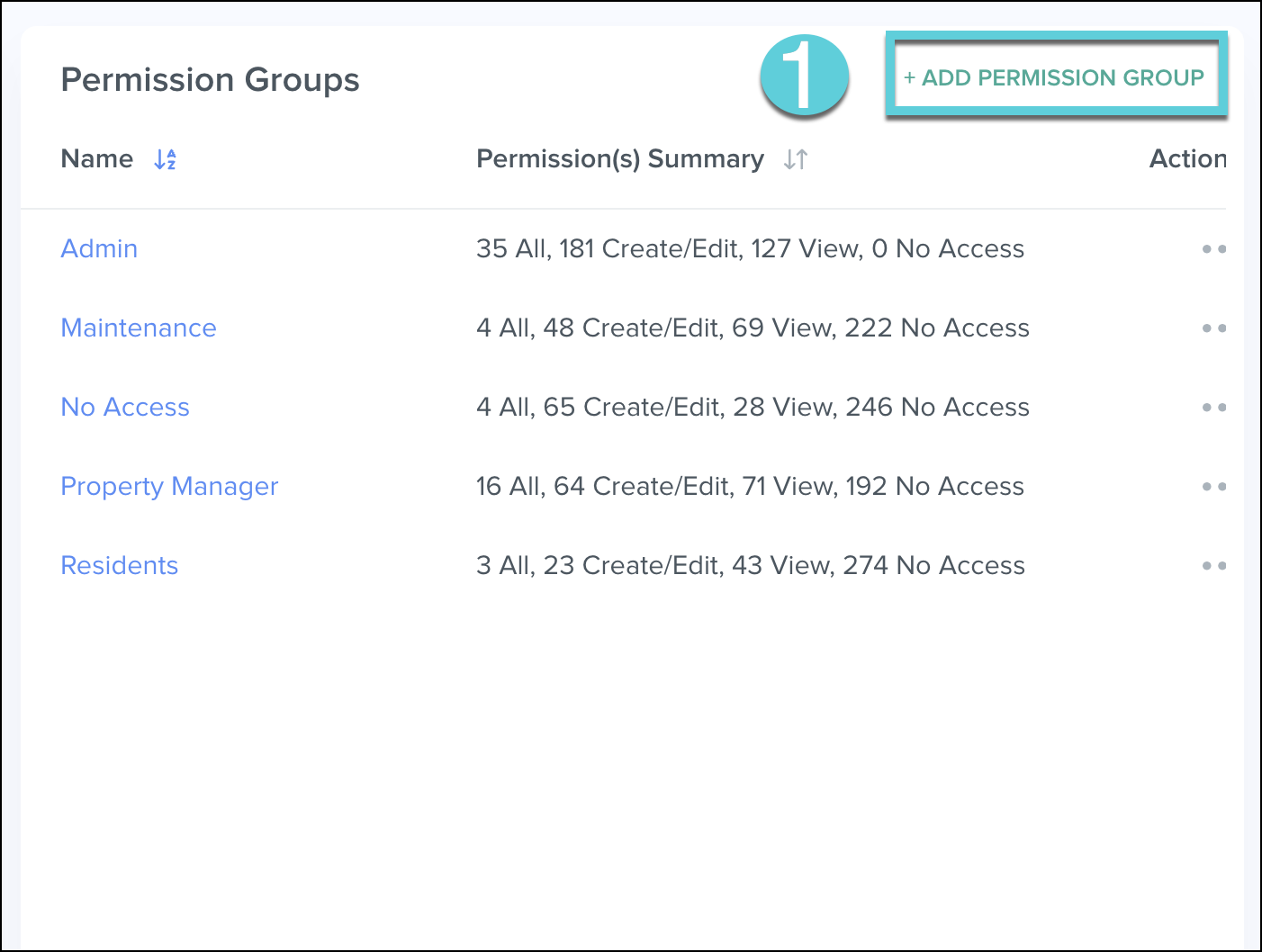
Task: Open the No Access row actions menu
Action: pos(1214,407)
